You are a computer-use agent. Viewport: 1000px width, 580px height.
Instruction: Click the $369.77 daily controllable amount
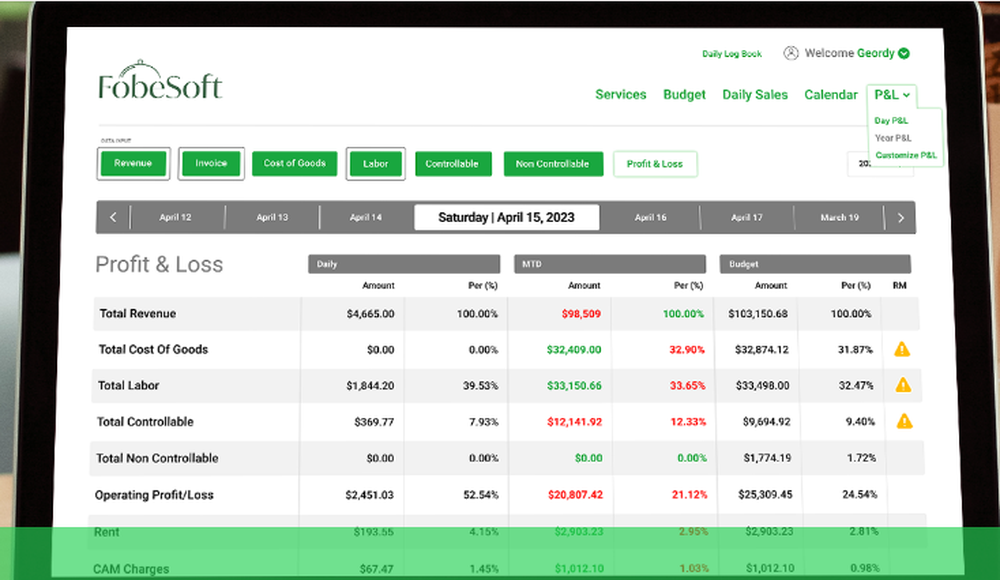(374, 422)
